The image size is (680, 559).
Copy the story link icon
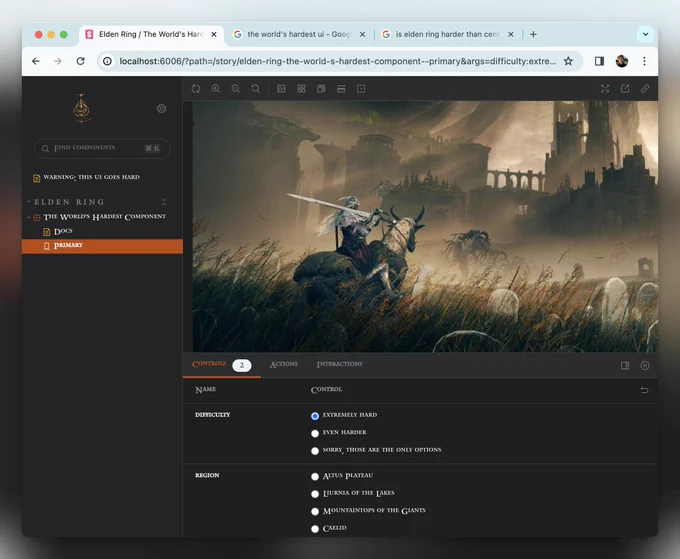tap(645, 89)
